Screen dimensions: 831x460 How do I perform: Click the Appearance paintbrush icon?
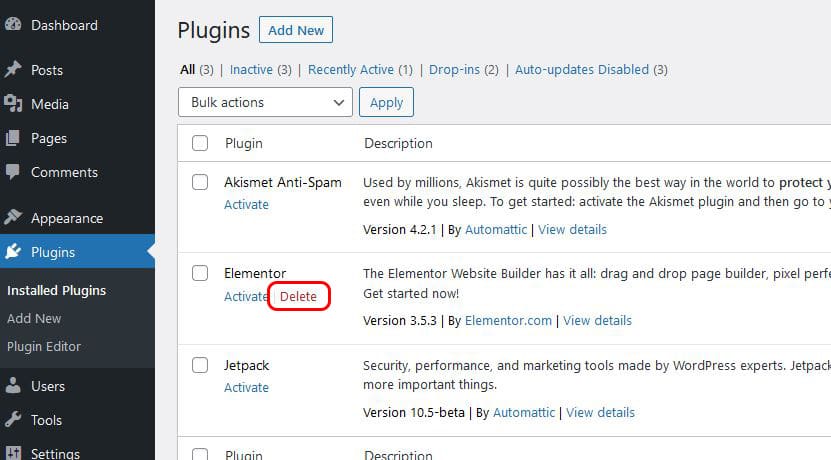14,218
